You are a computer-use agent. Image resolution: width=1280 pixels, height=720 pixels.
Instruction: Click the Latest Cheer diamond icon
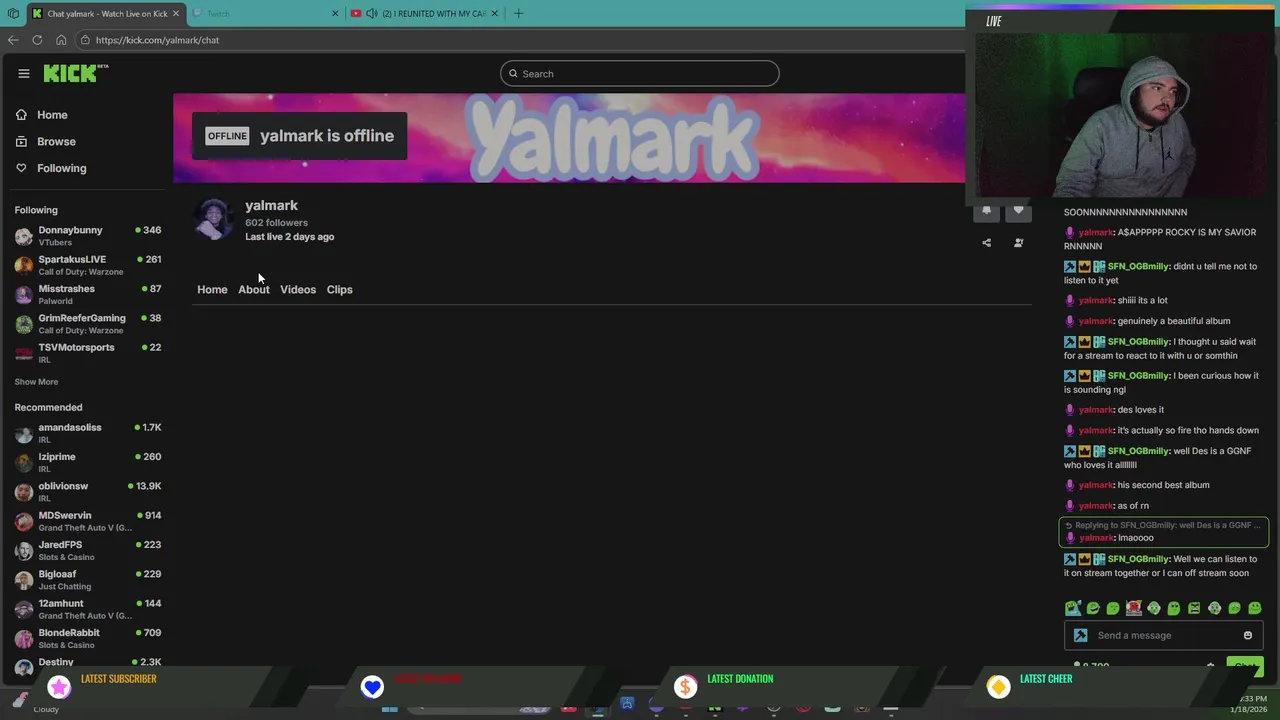point(998,687)
